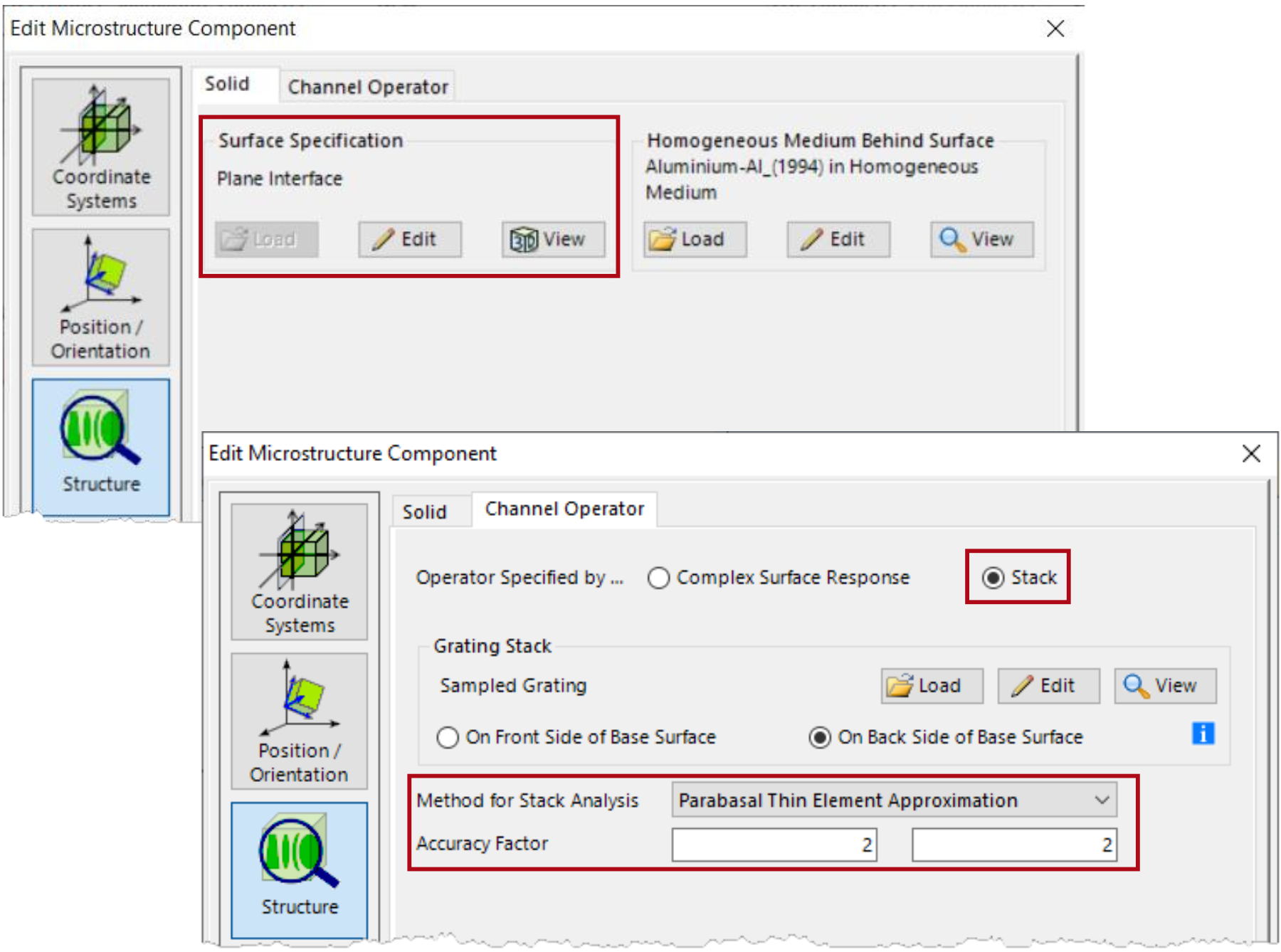Screen dimensions: 1281x952
Task: Edit the Plane Interface surface specification
Action: coord(410,239)
